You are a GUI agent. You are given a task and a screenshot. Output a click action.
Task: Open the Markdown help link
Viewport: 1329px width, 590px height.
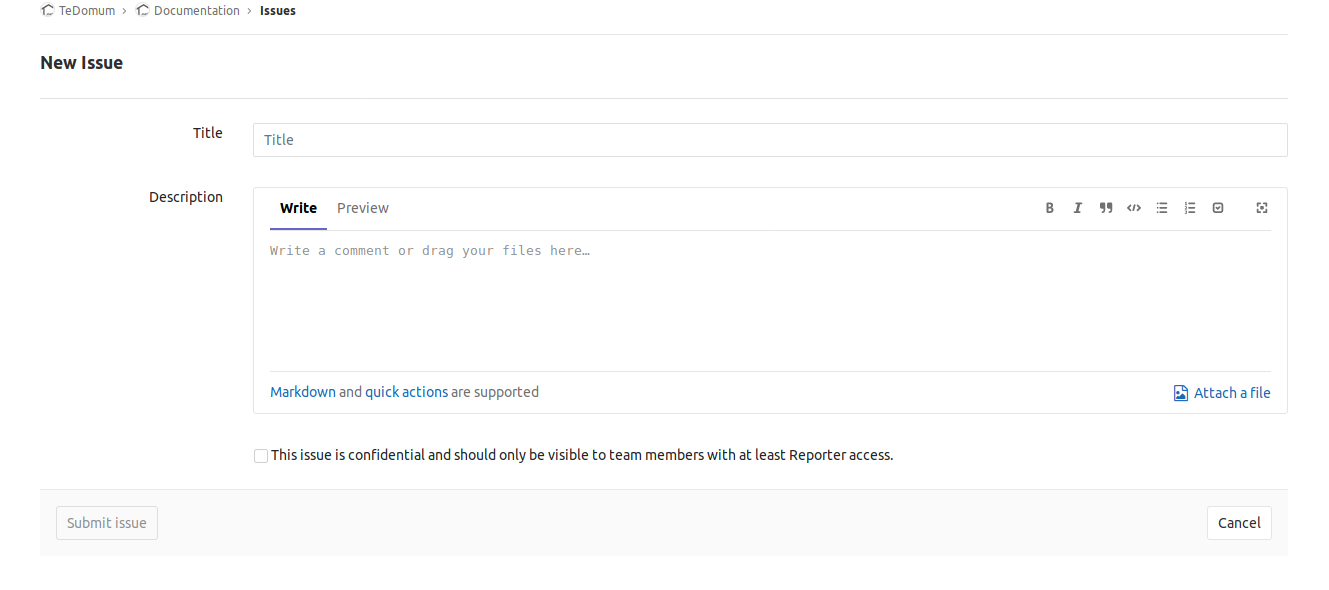[x=303, y=392]
